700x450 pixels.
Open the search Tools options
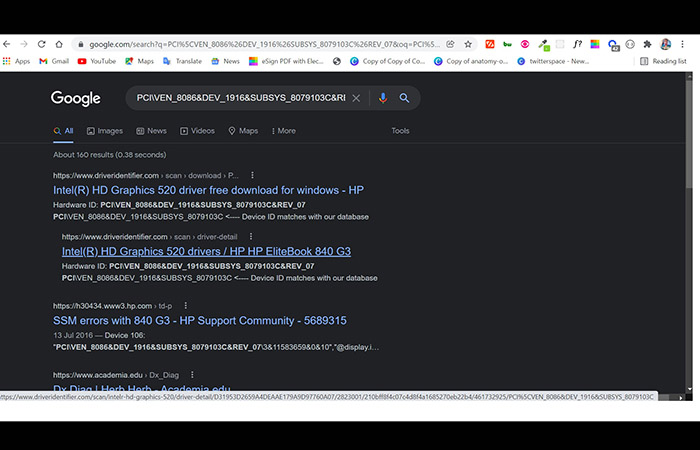point(400,131)
